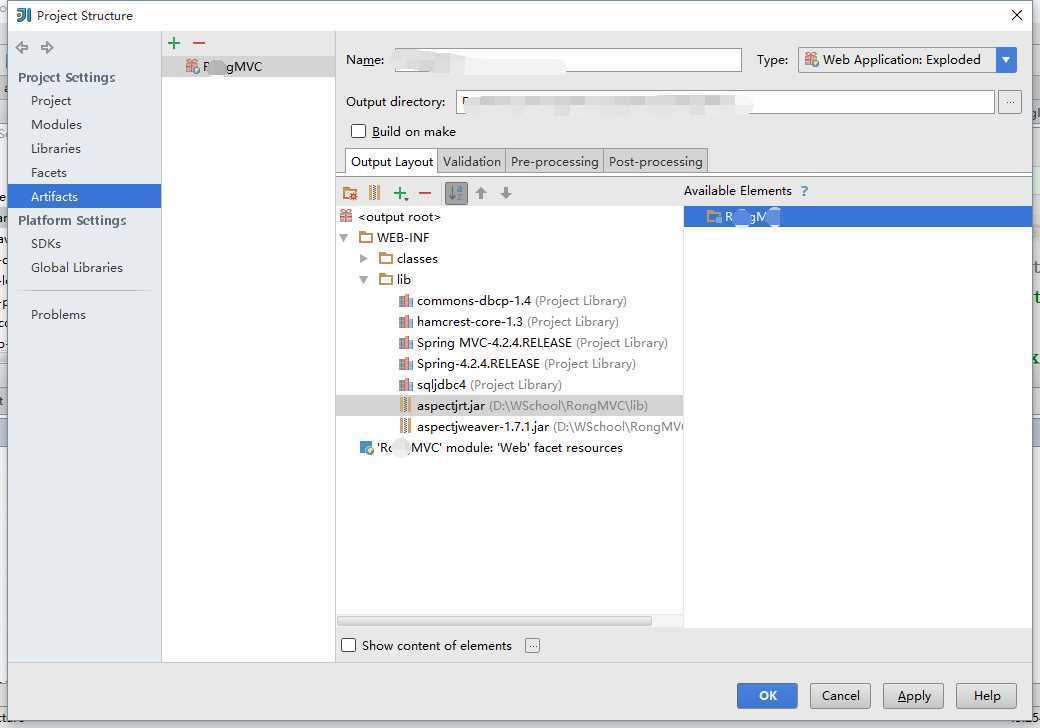Click Web facet resources module icon
The height and width of the screenshot is (728, 1040).
(x=366, y=448)
